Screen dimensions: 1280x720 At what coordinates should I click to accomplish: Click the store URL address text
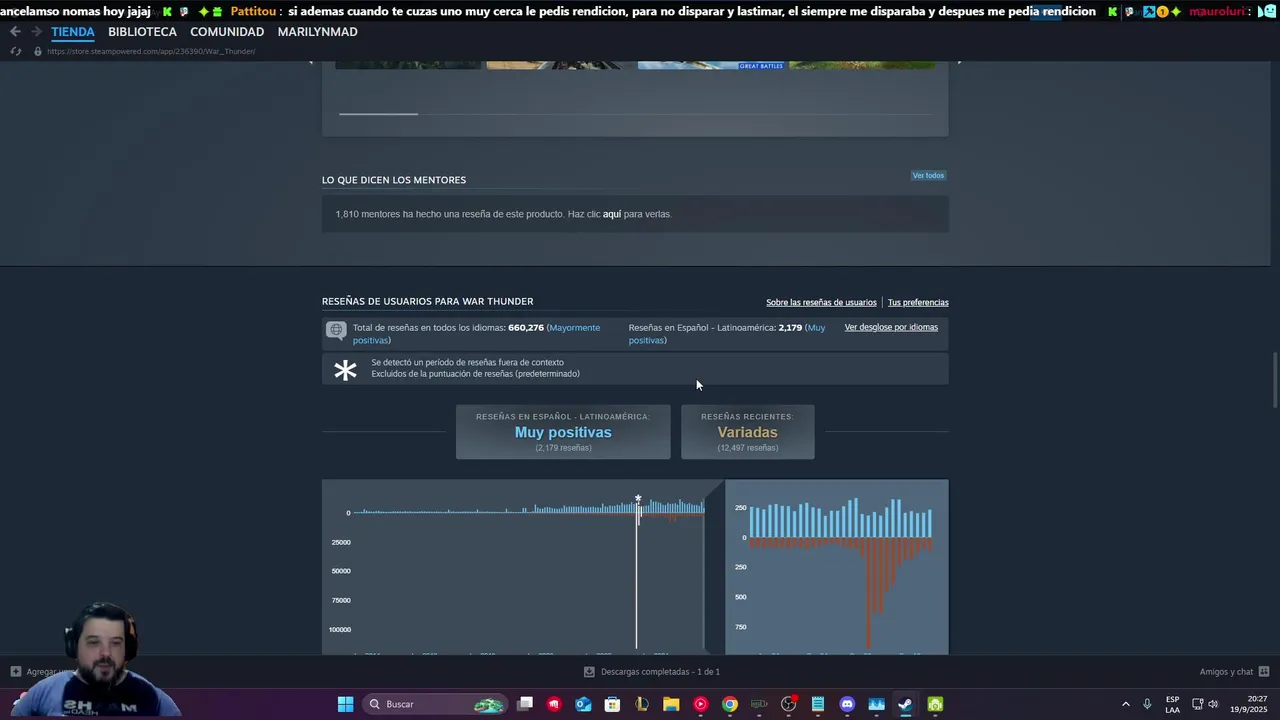[151, 51]
